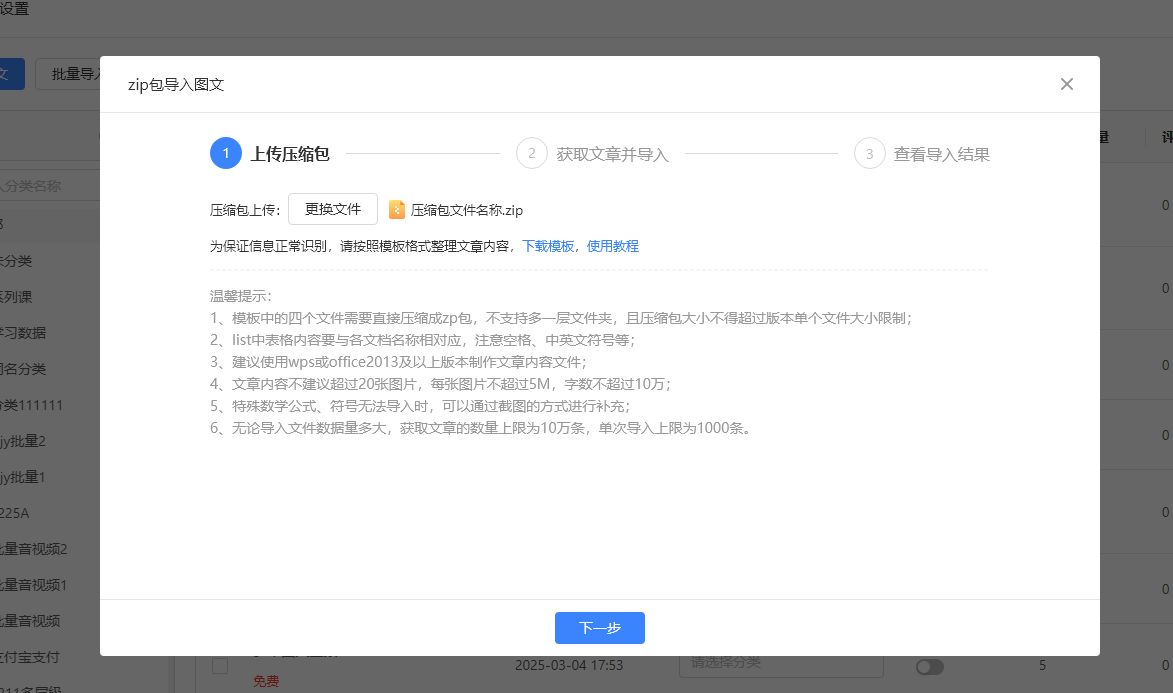Click the 下一步 button

(599, 628)
